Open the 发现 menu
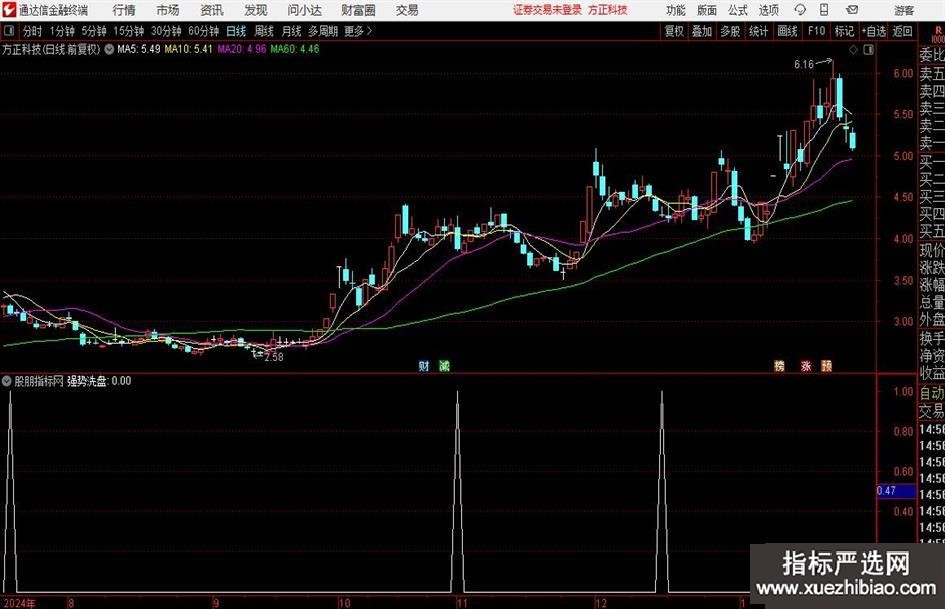Screen dimensions: 945x609 (256, 10)
